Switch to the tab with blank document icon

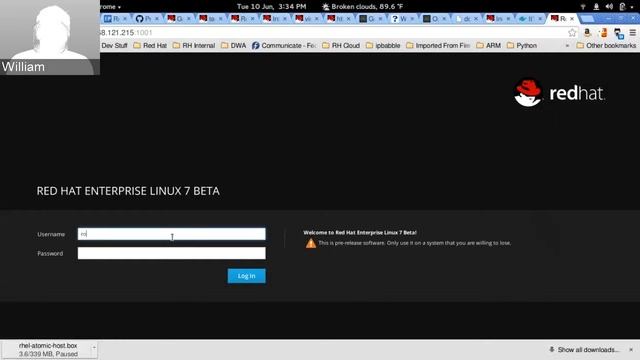click(x=466, y=18)
